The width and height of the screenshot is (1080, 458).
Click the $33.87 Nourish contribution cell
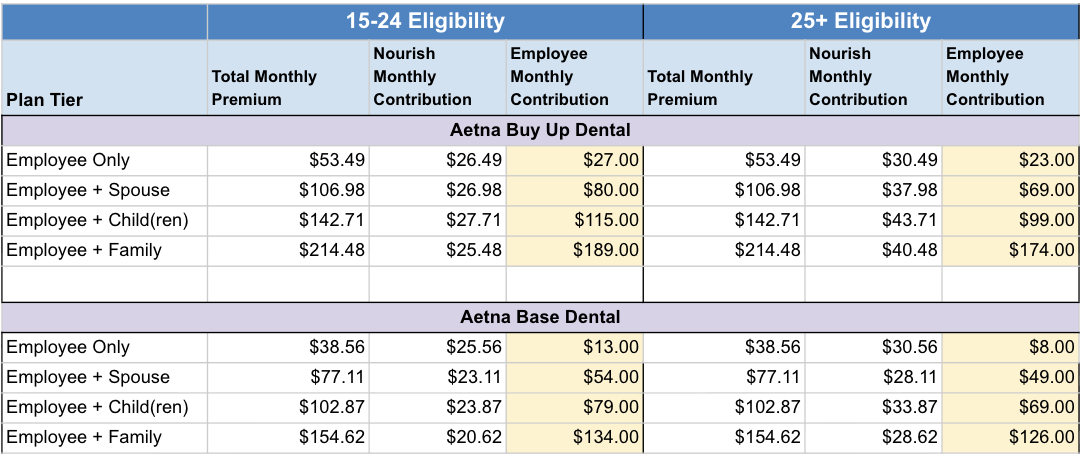pyautogui.click(x=873, y=407)
